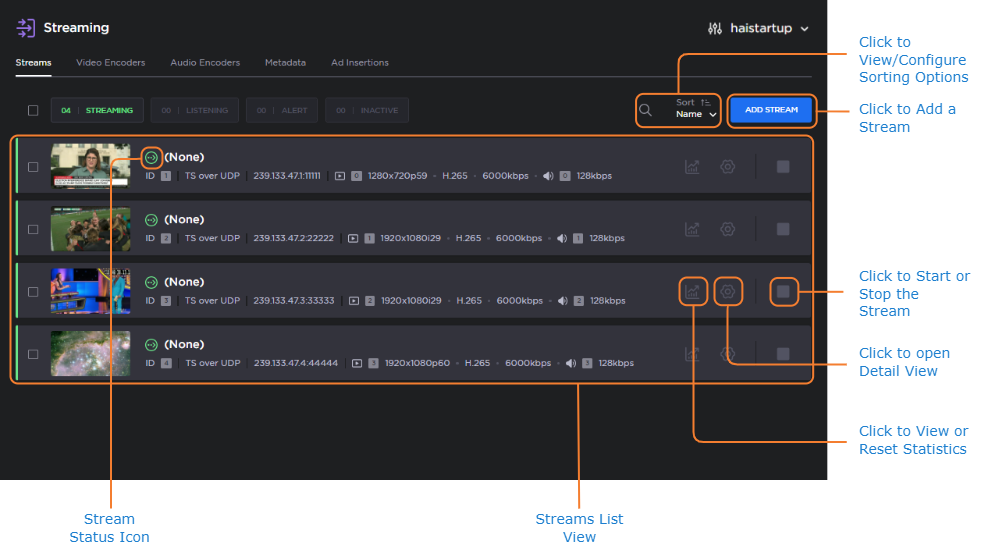The image size is (999, 547).
Task: Switch to the Video Encoders tab
Action: click(110, 63)
